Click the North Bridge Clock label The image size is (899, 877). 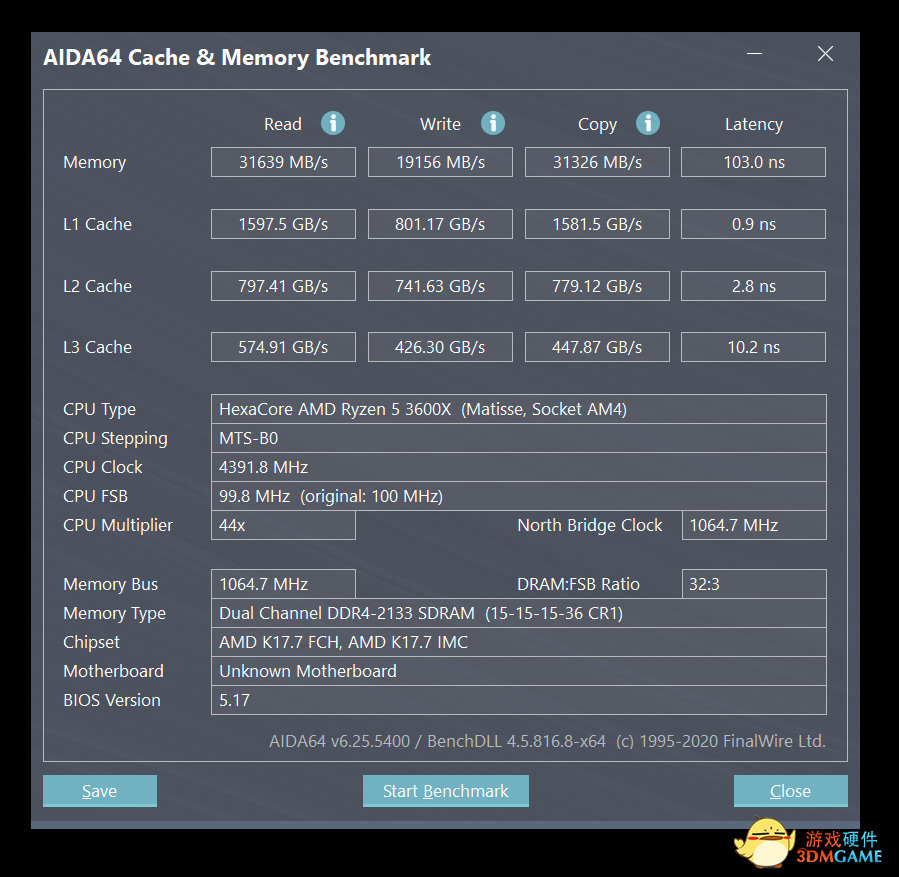tap(590, 526)
